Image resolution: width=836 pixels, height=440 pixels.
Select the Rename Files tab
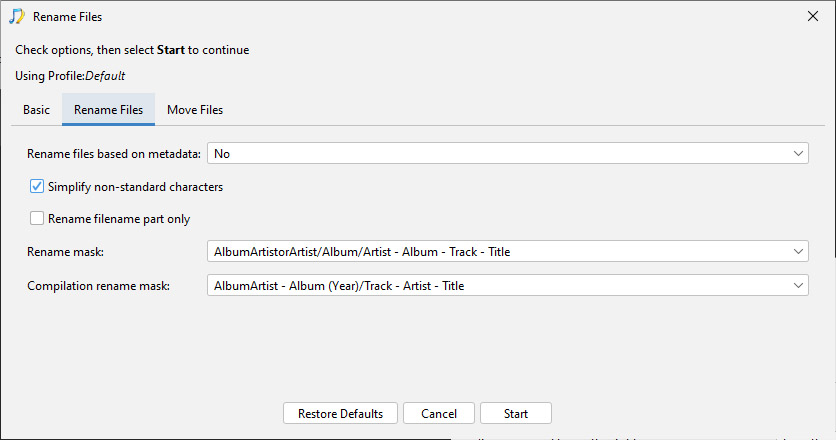(108, 109)
